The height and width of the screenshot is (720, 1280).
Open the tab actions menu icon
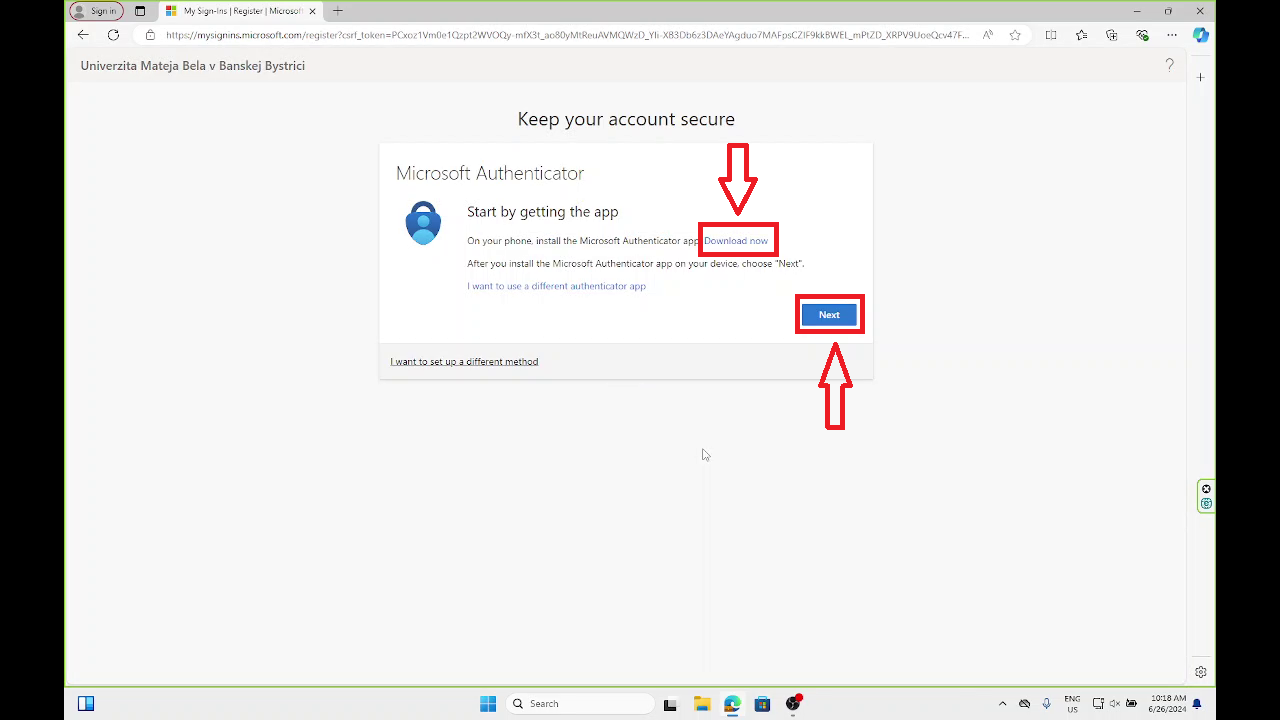tap(140, 11)
